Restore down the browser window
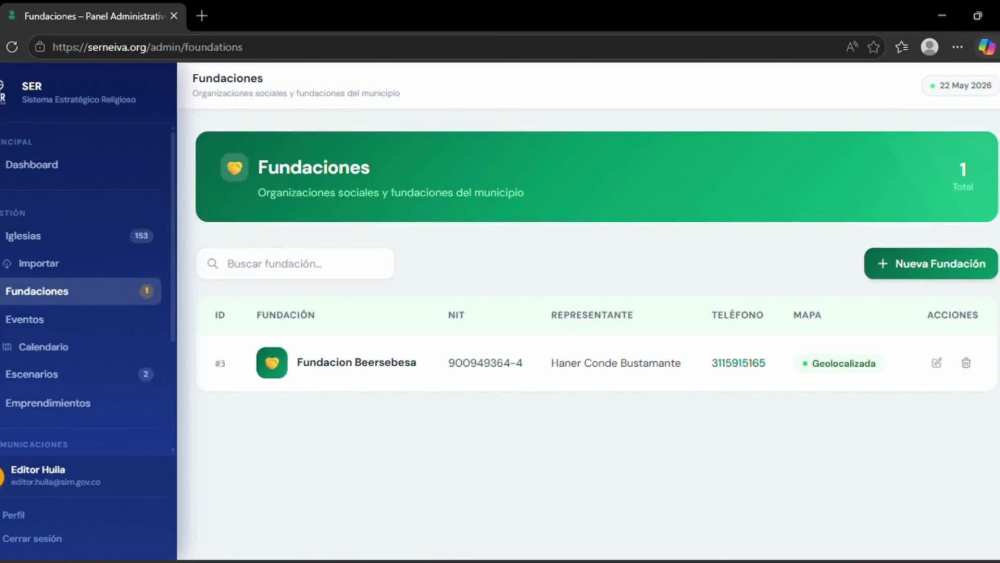 click(977, 15)
